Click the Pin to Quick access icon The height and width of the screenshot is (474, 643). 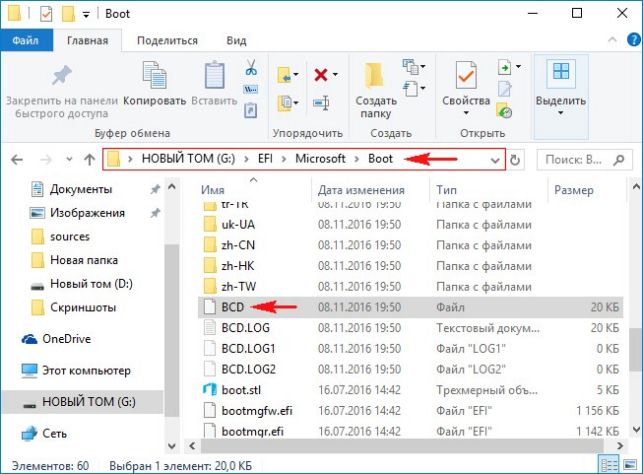click(x=62, y=75)
